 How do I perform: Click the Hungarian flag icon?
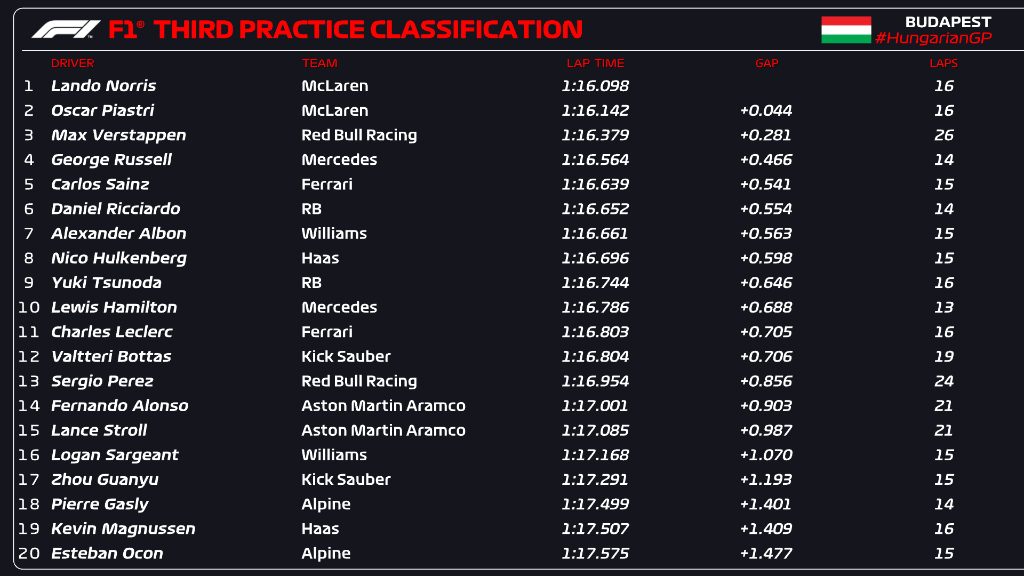pyautogui.click(x=846, y=30)
